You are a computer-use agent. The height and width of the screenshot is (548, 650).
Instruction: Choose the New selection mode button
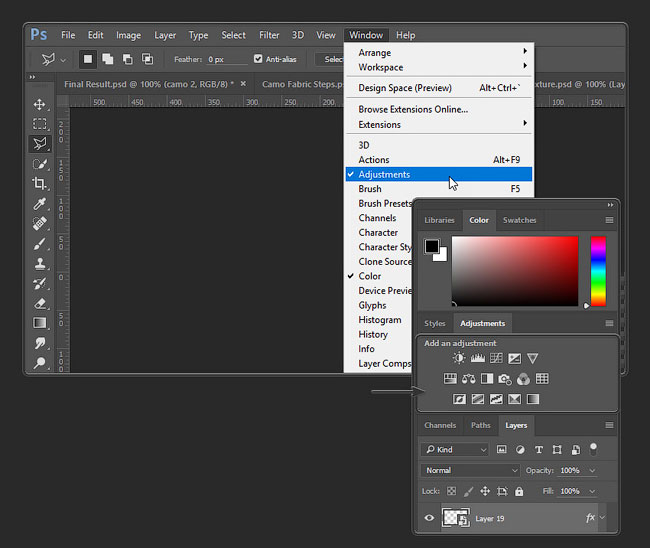[x=88, y=59]
